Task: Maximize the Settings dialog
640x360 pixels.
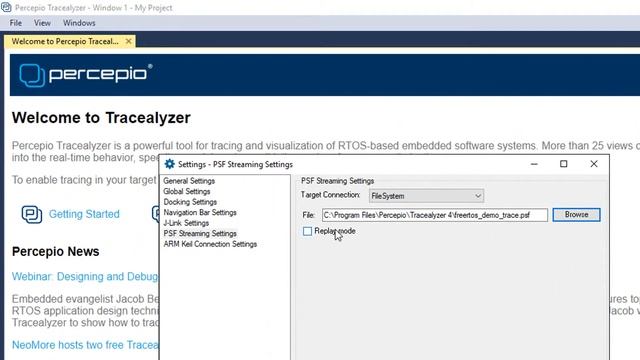Action: (564, 164)
